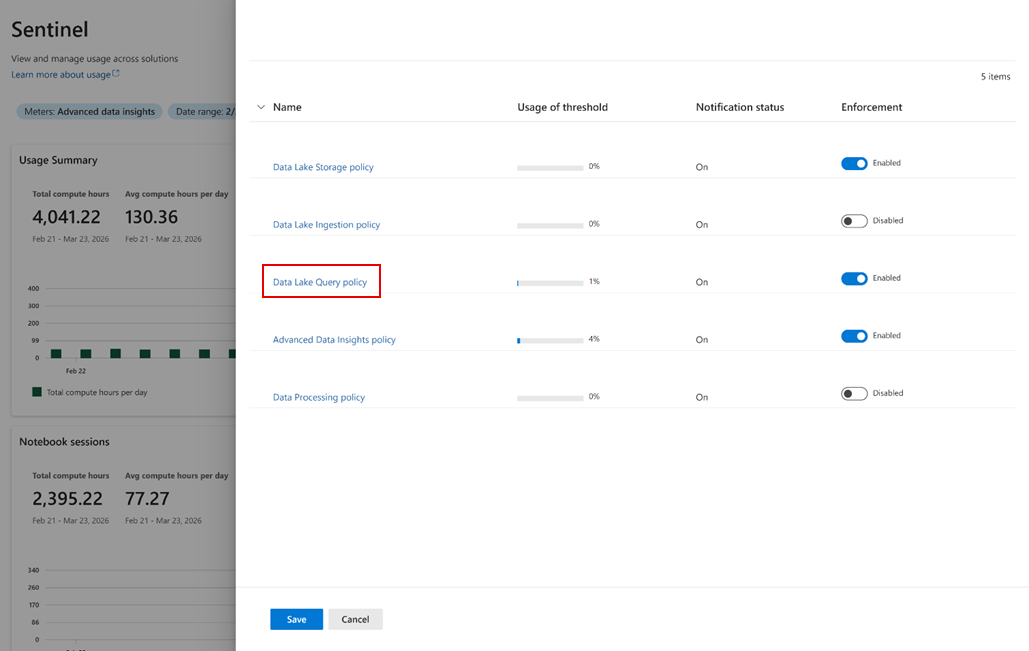The width and height of the screenshot is (1029, 651).
Task: Click notification status On for Data Processing policy
Action: coord(702,397)
